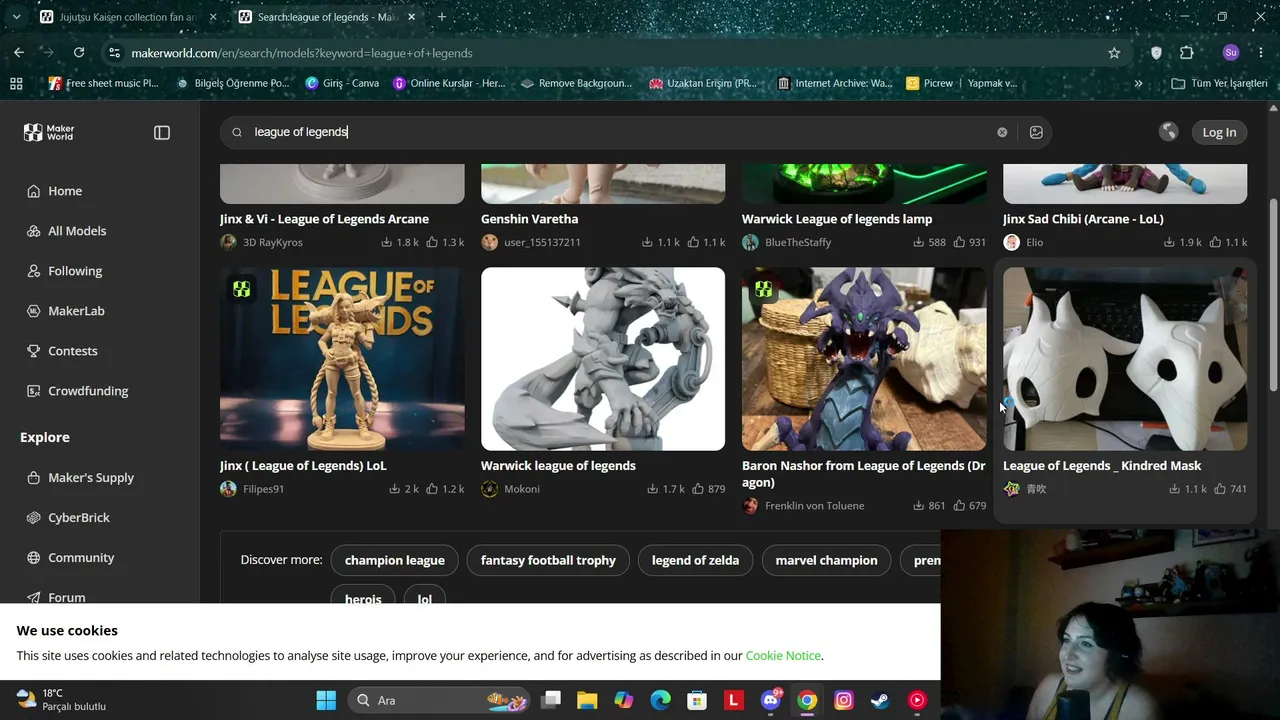Open File Explorer from the taskbar
This screenshot has width=1280, height=720.
(x=587, y=700)
